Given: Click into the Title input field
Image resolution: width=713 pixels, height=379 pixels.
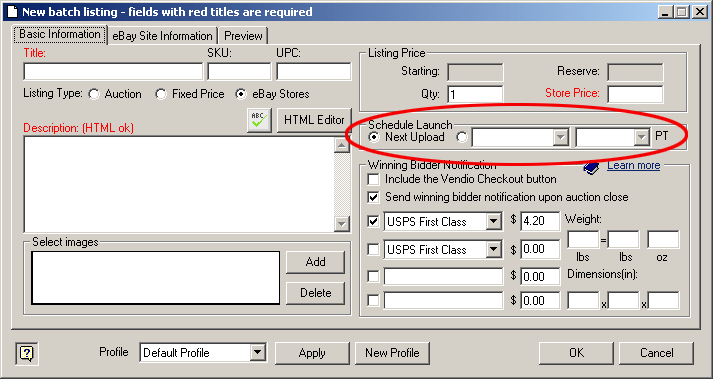Looking at the screenshot, I should [113, 72].
